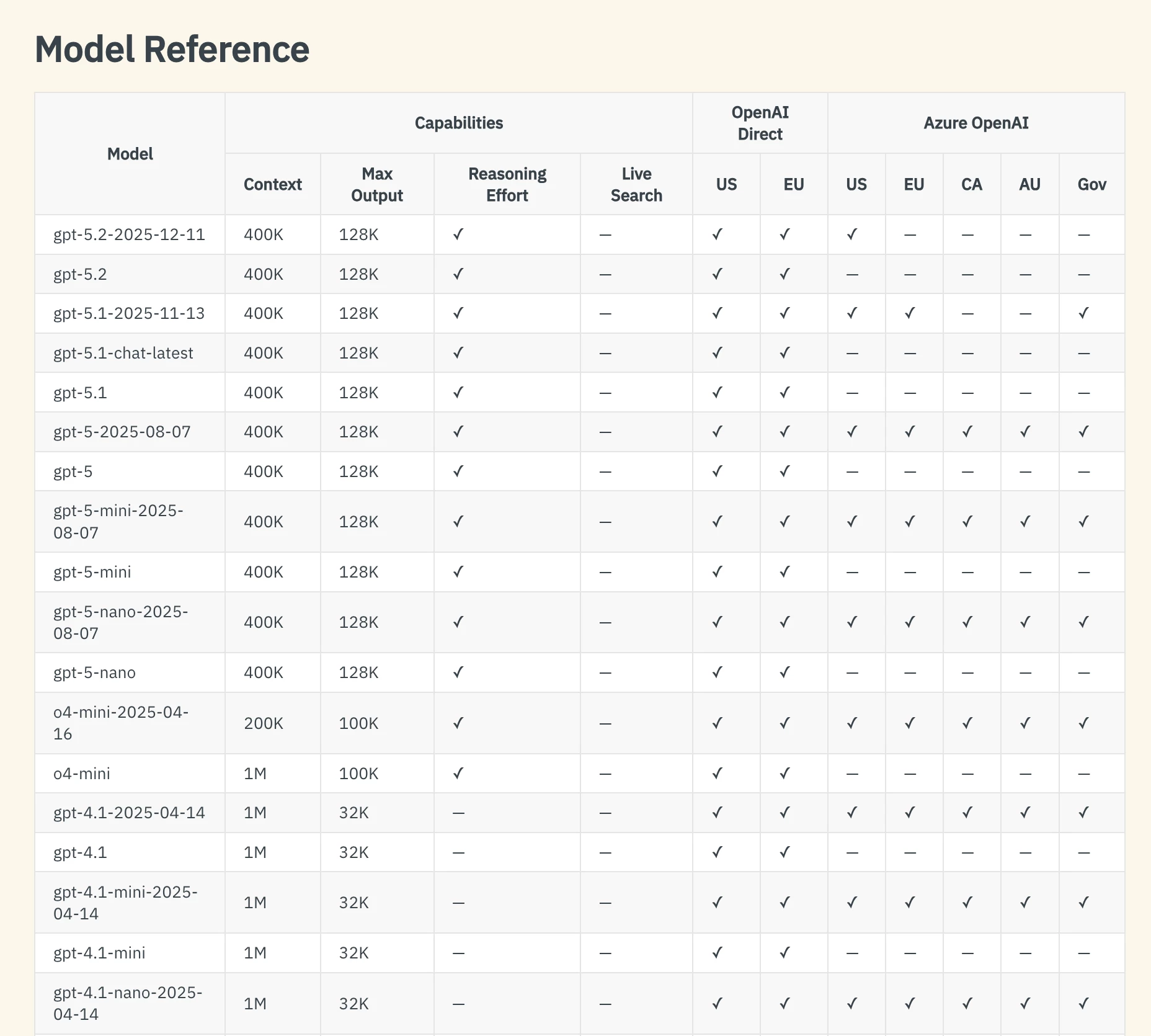Screen dimensions: 1151x1036
Task: Click the Azure AU checkmark for gpt-5-mini-2025-08-07
Action: [1025, 522]
